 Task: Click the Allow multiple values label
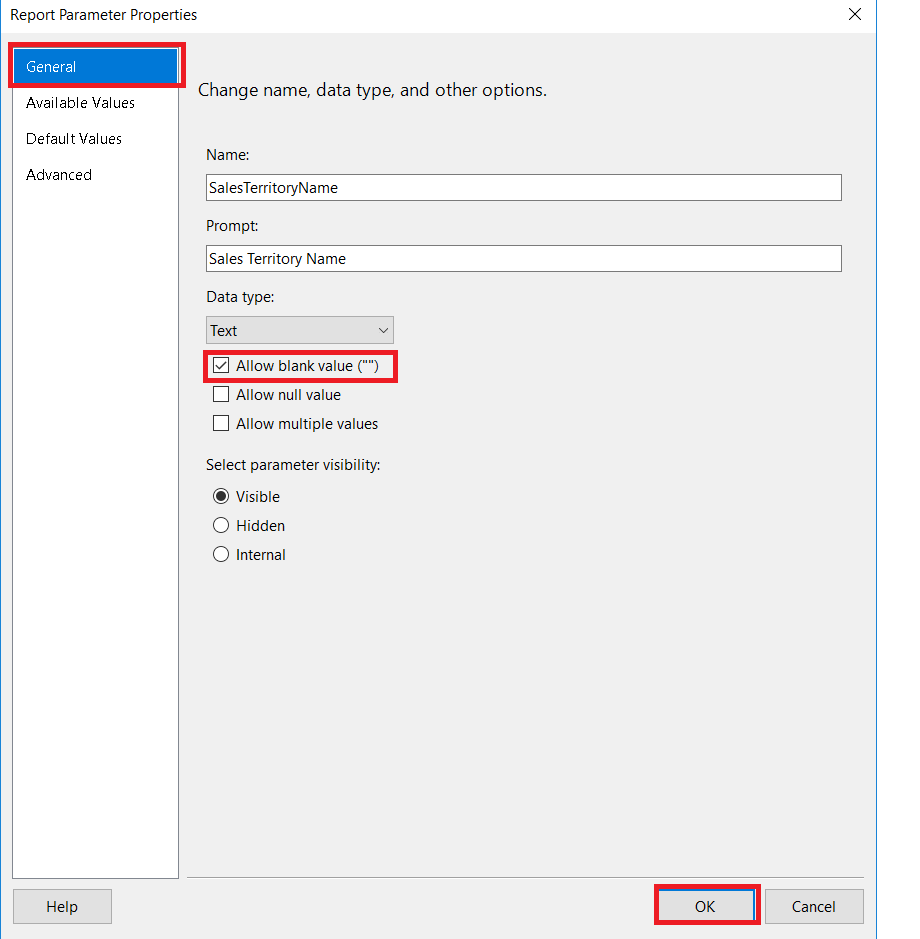(307, 424)
